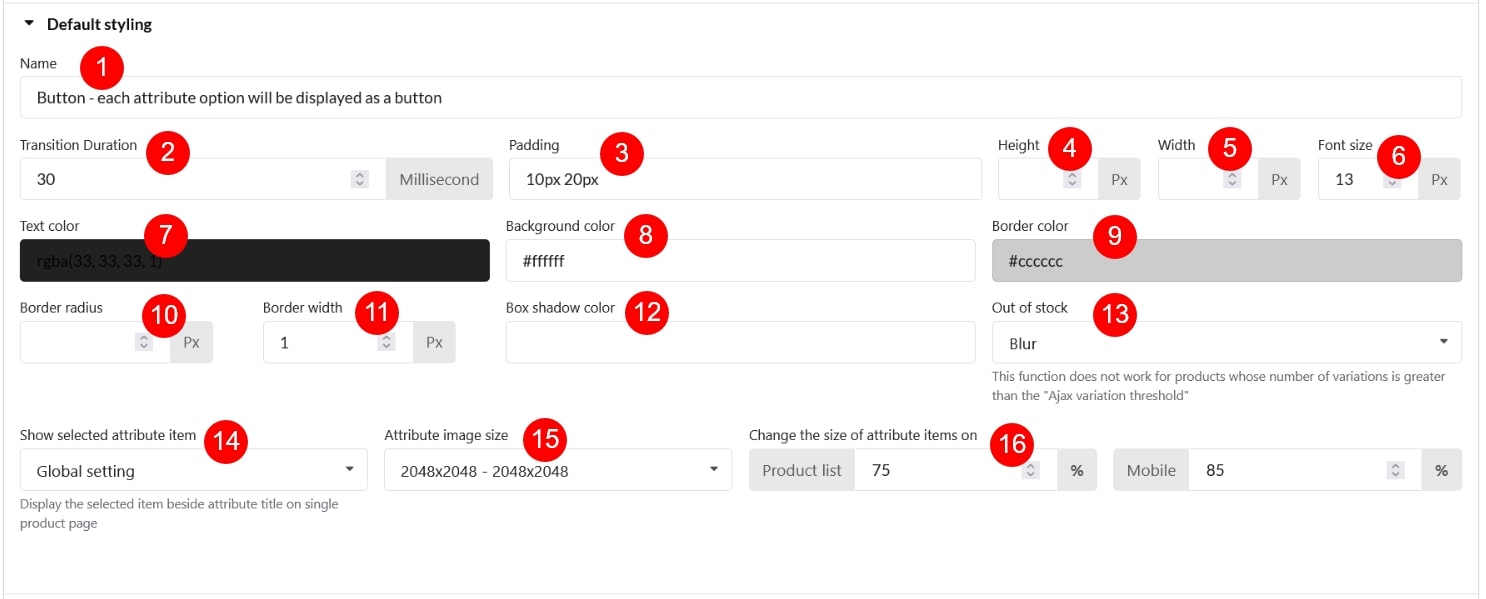Open the Out of stock dropdown
Screen dimensions: 1486x599
(1226, 343)
